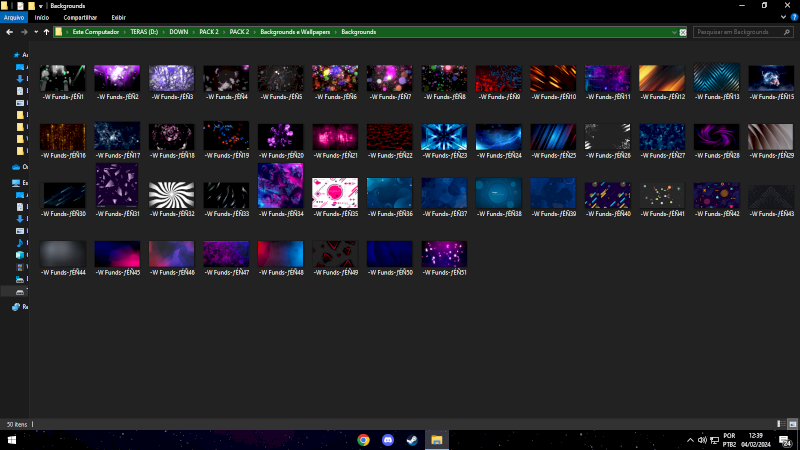
Task: Open the notification center icon
Action: point(787,440)
